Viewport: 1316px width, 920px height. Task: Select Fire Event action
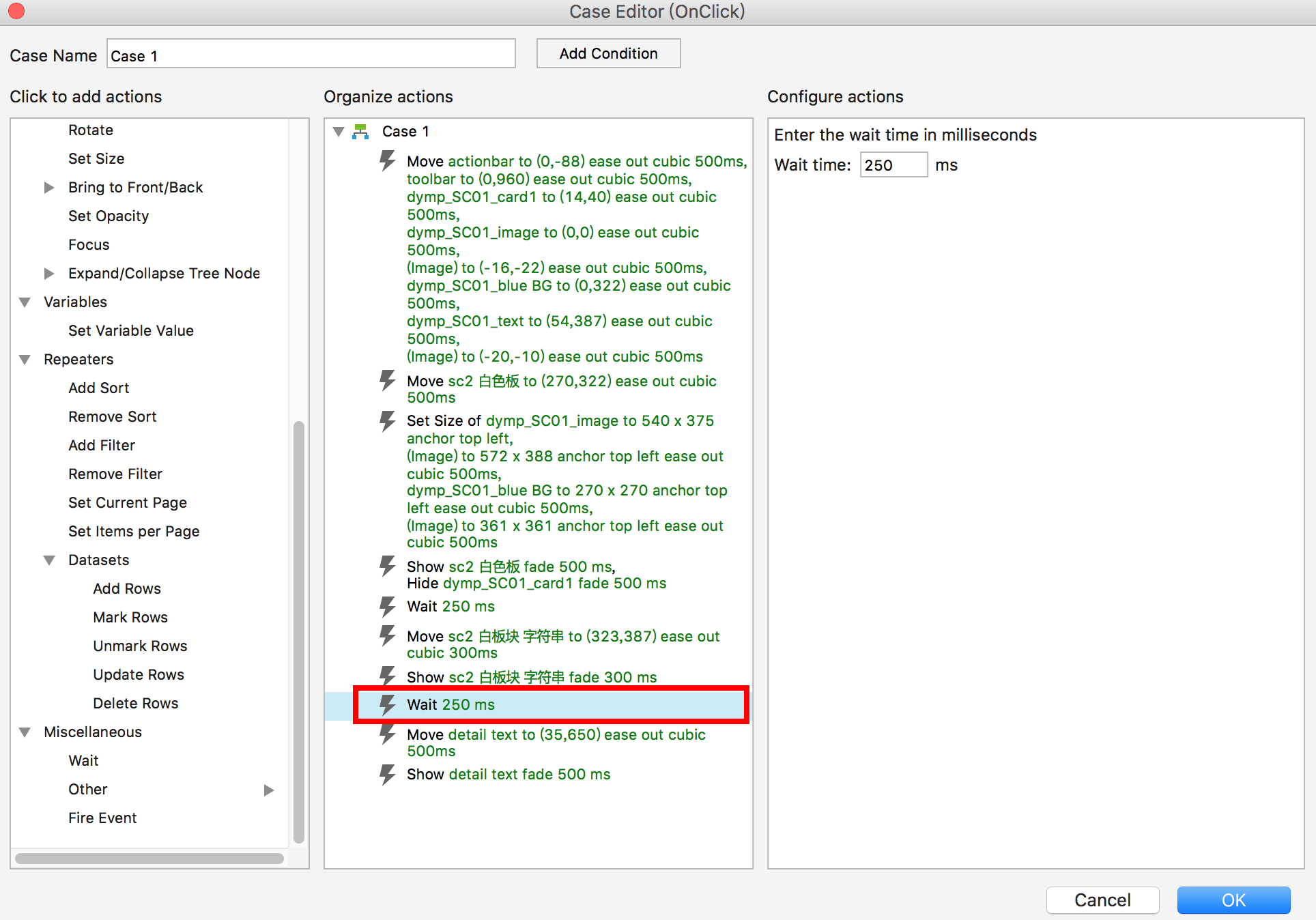(102, 818)
